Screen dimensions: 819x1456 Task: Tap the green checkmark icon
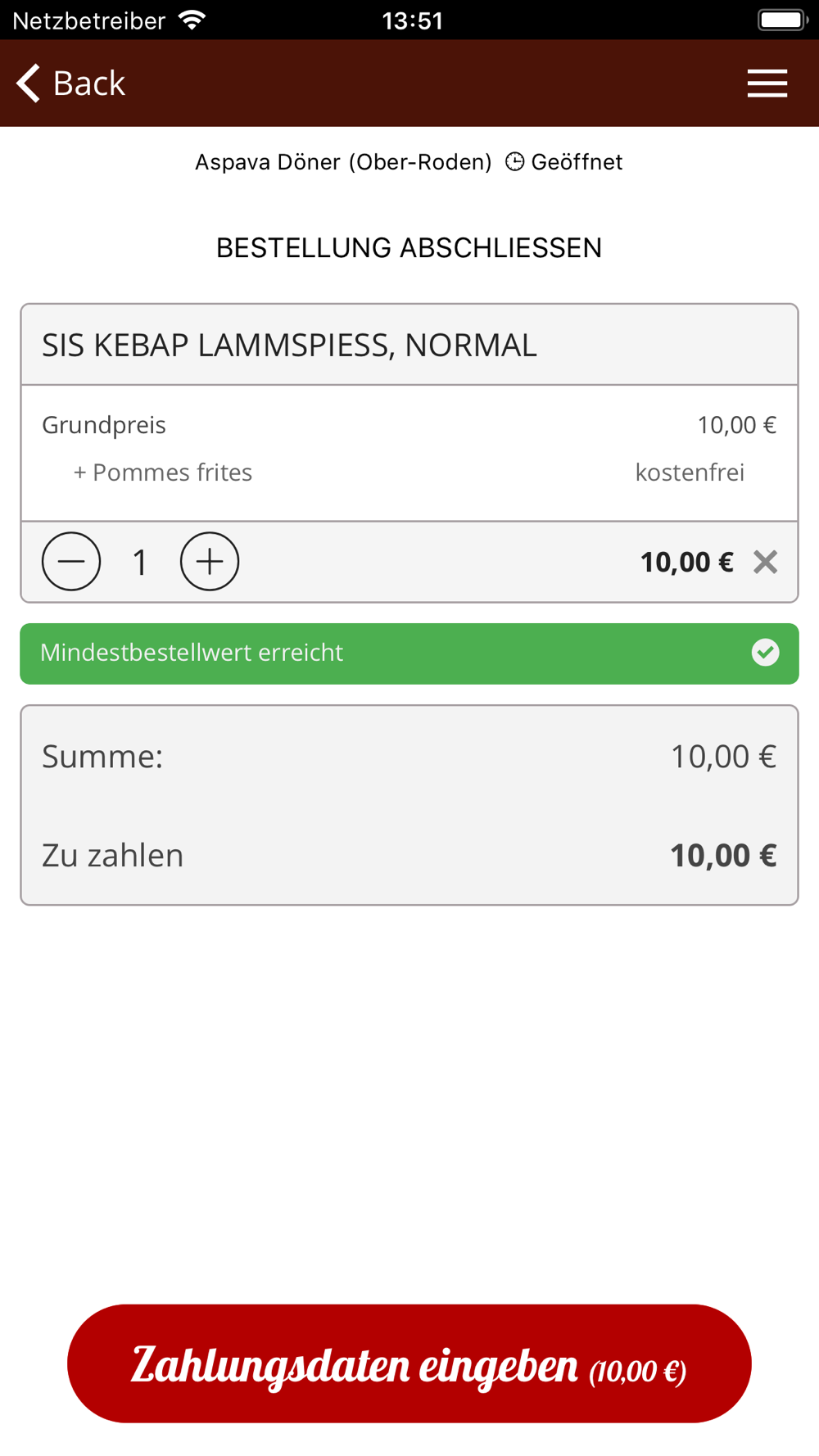[x=765, y=653]
